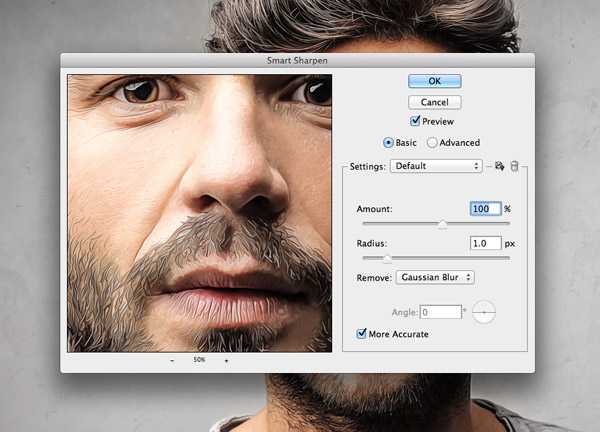The height and width of the screenshot is (432, 600).
Task: Open the Settings Default dropdown
Action: click(436, 166)
